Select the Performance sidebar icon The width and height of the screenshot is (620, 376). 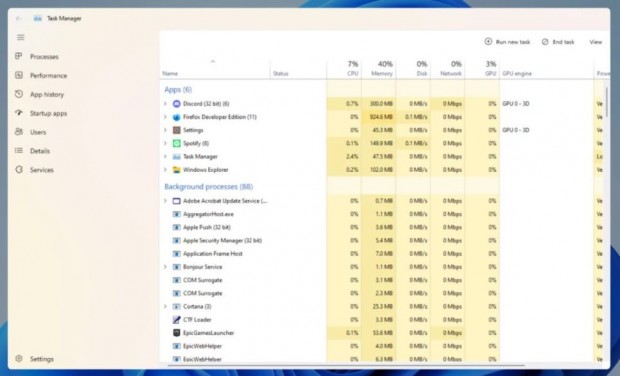[19, 75]
